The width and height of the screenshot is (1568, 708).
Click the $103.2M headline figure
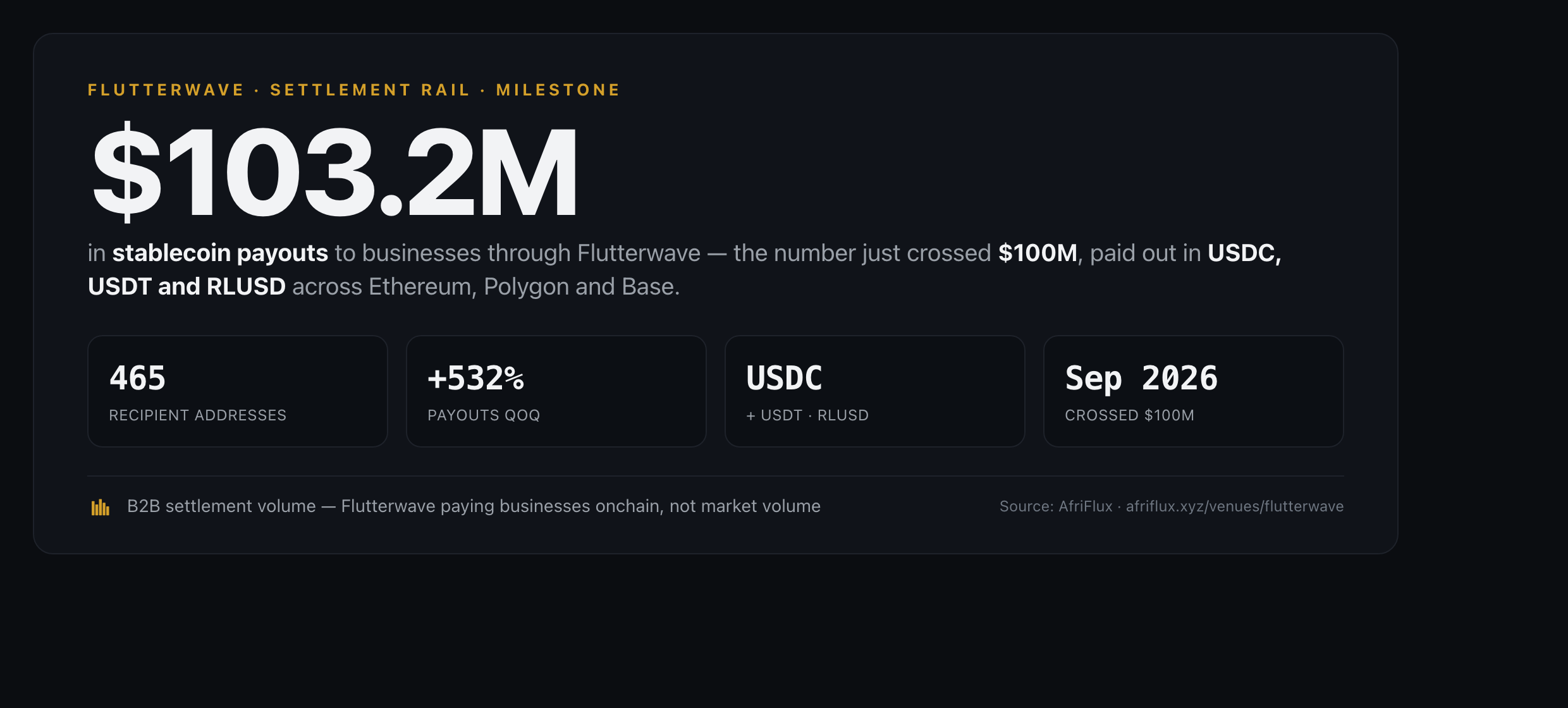[x=335, y=172]
